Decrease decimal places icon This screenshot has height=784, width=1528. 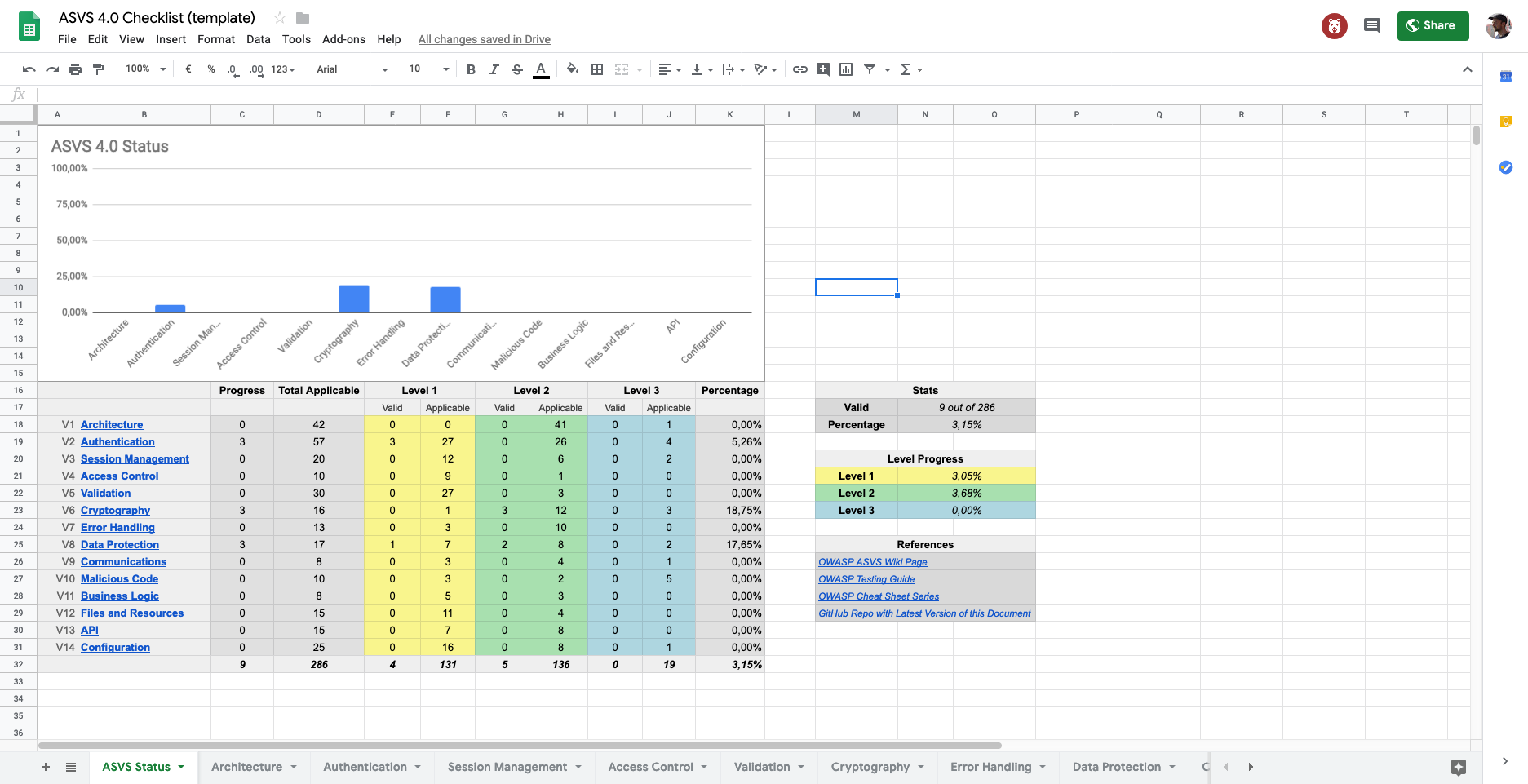click(x=233, y=69)
